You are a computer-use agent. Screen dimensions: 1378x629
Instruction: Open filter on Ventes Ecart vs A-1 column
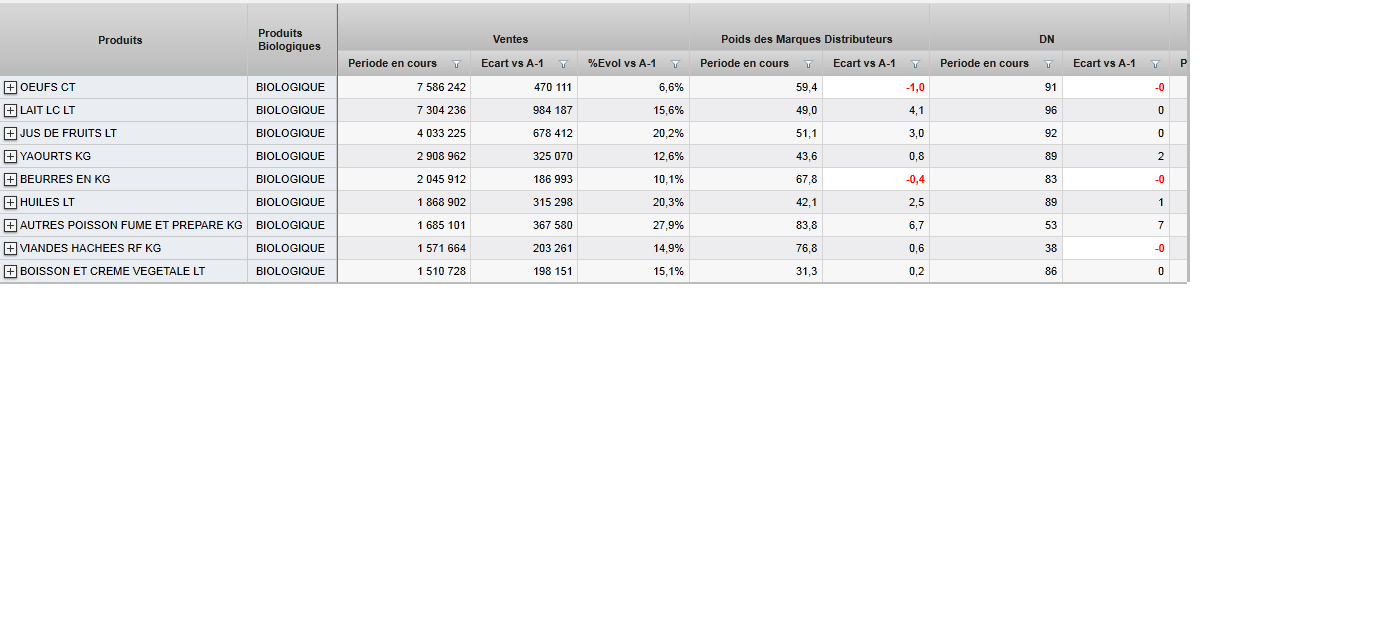[563, 64]
